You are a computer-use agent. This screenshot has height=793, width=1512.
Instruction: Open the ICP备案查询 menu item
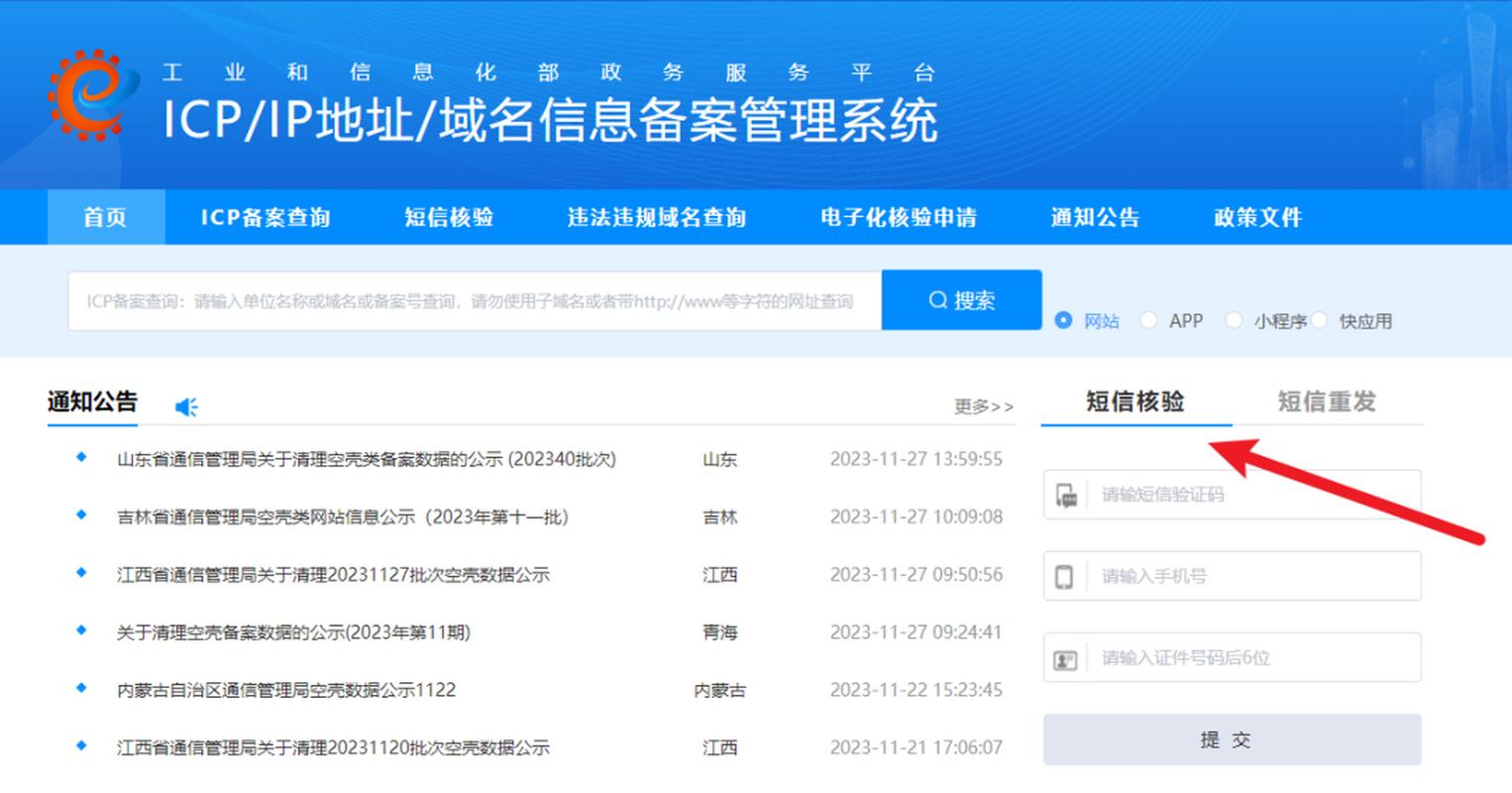coord(268,217)
